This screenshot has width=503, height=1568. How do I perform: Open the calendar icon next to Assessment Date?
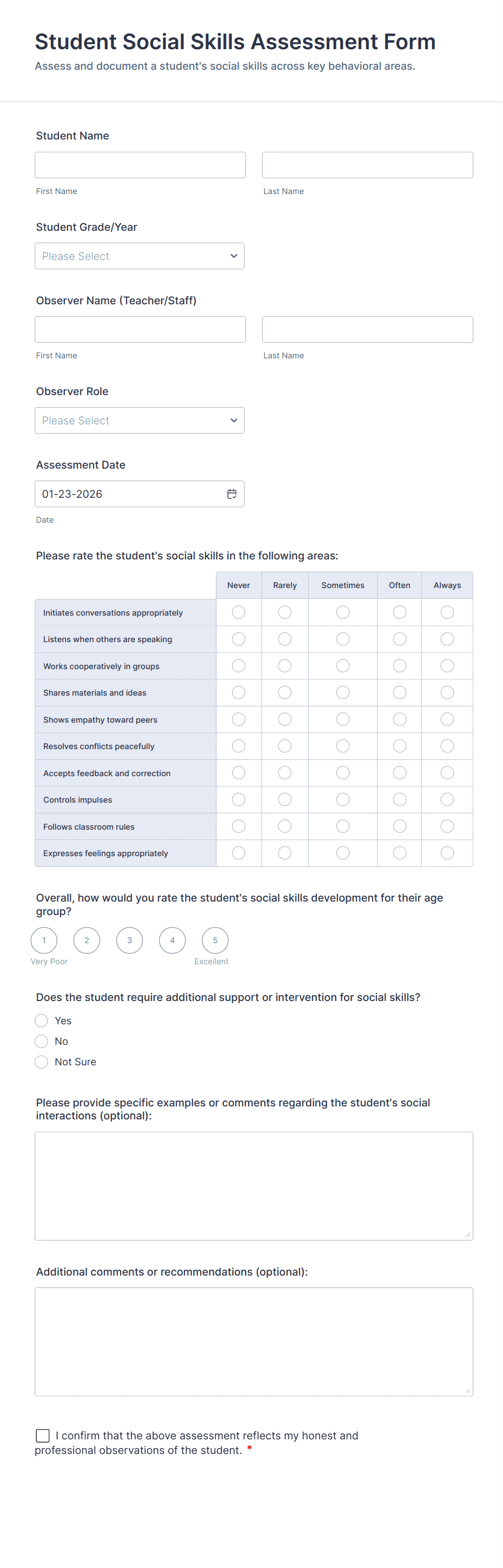pos(232,493)
